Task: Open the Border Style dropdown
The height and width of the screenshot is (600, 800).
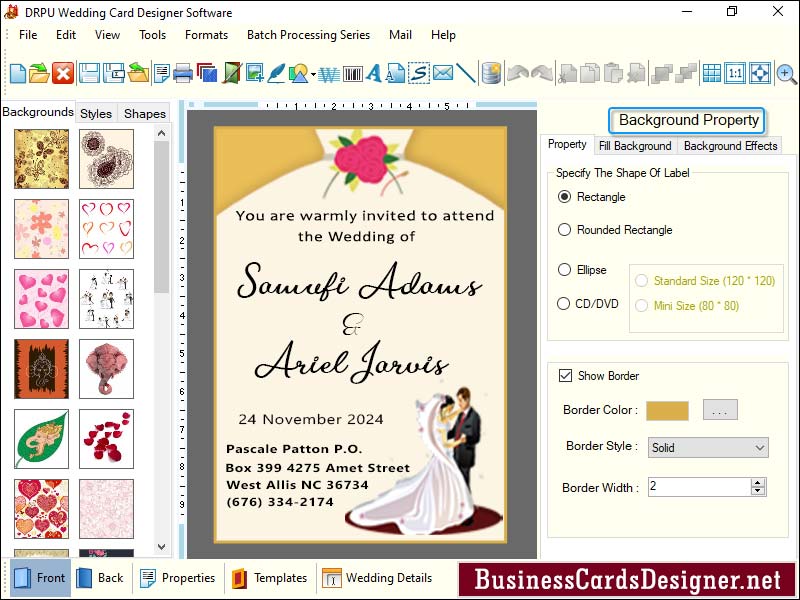Action: [x=707, y=447]
